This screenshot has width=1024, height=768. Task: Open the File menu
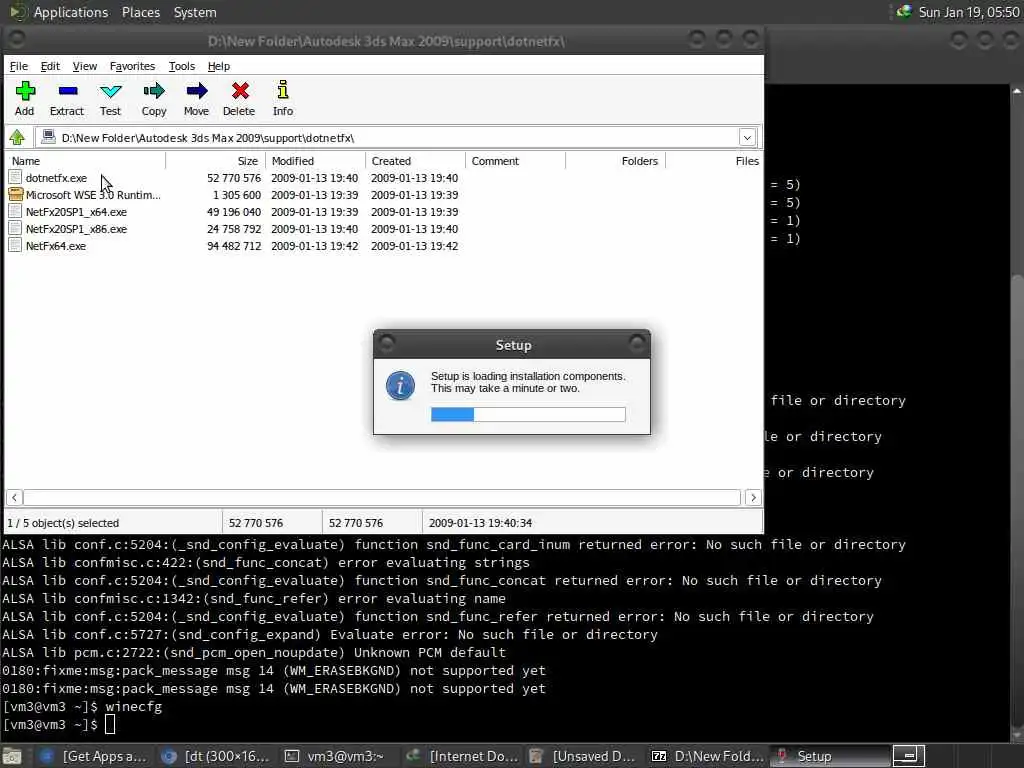(x=19, y=66)
